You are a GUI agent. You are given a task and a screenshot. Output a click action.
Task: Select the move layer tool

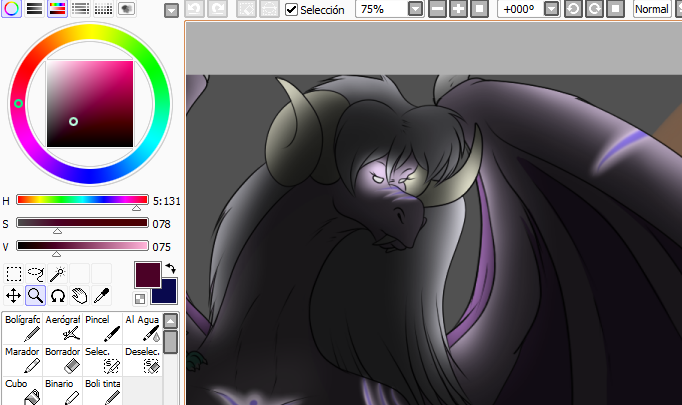pyautogui.click(x=13, y=296)
